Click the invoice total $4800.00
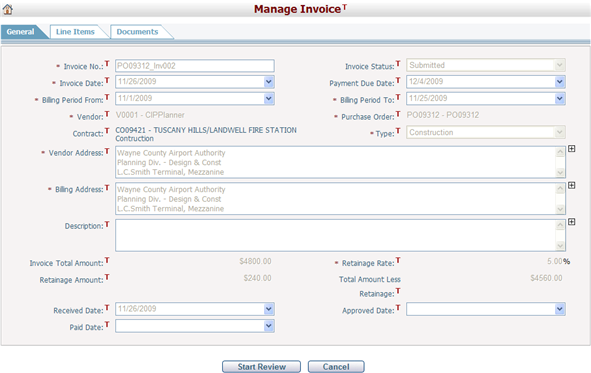This screenshot has width=591, height=373. point(255,261)
